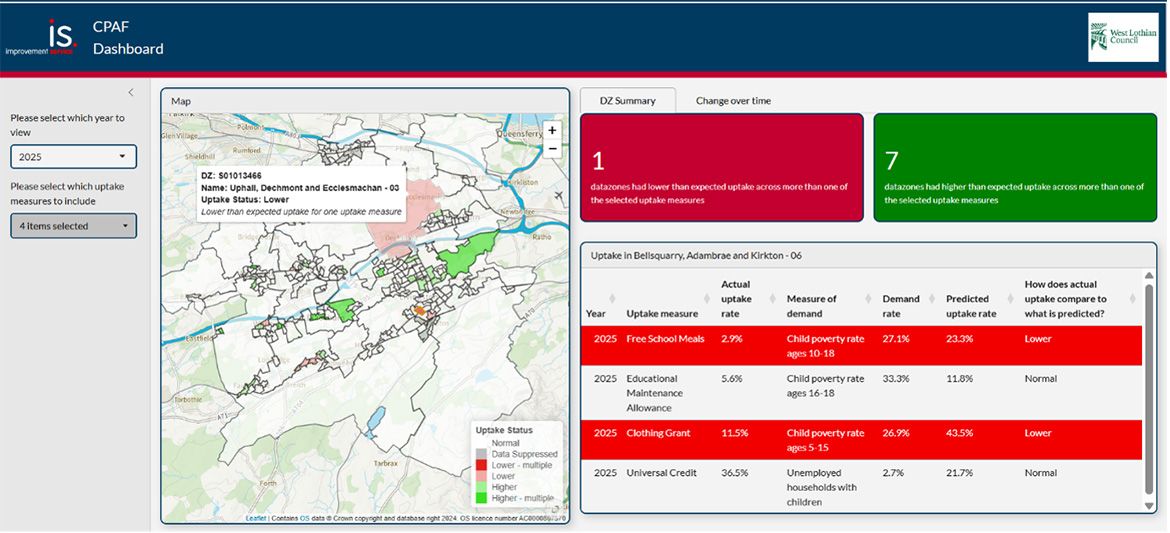The height and width of the screenshot is (533, 1170).
Task: Open the OS data attribution link
Action: click(x=304, y=518)
